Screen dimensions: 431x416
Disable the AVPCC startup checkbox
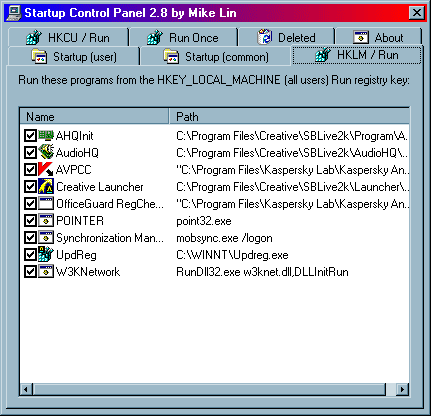tap(30, 169)
